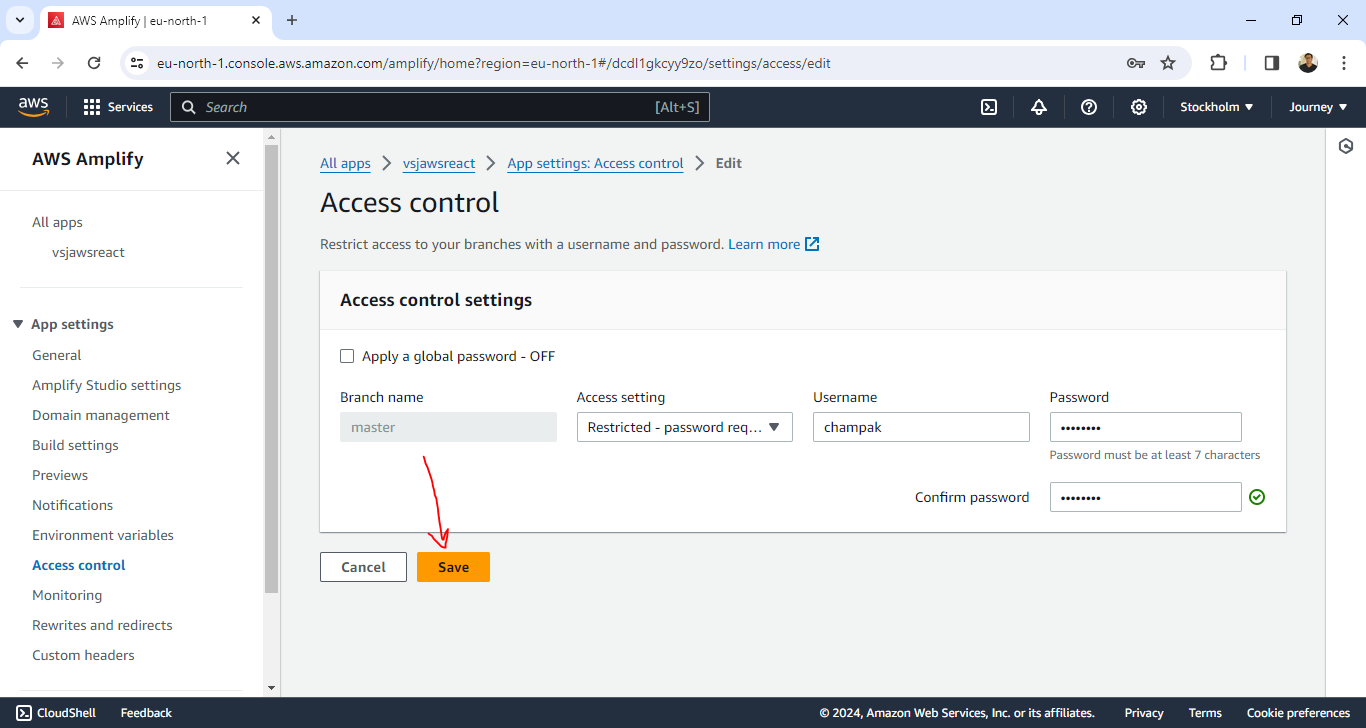Toggle the Chrome side panel icon
This screenshot has height=728, width=1366.
(x=1272, y=63)
